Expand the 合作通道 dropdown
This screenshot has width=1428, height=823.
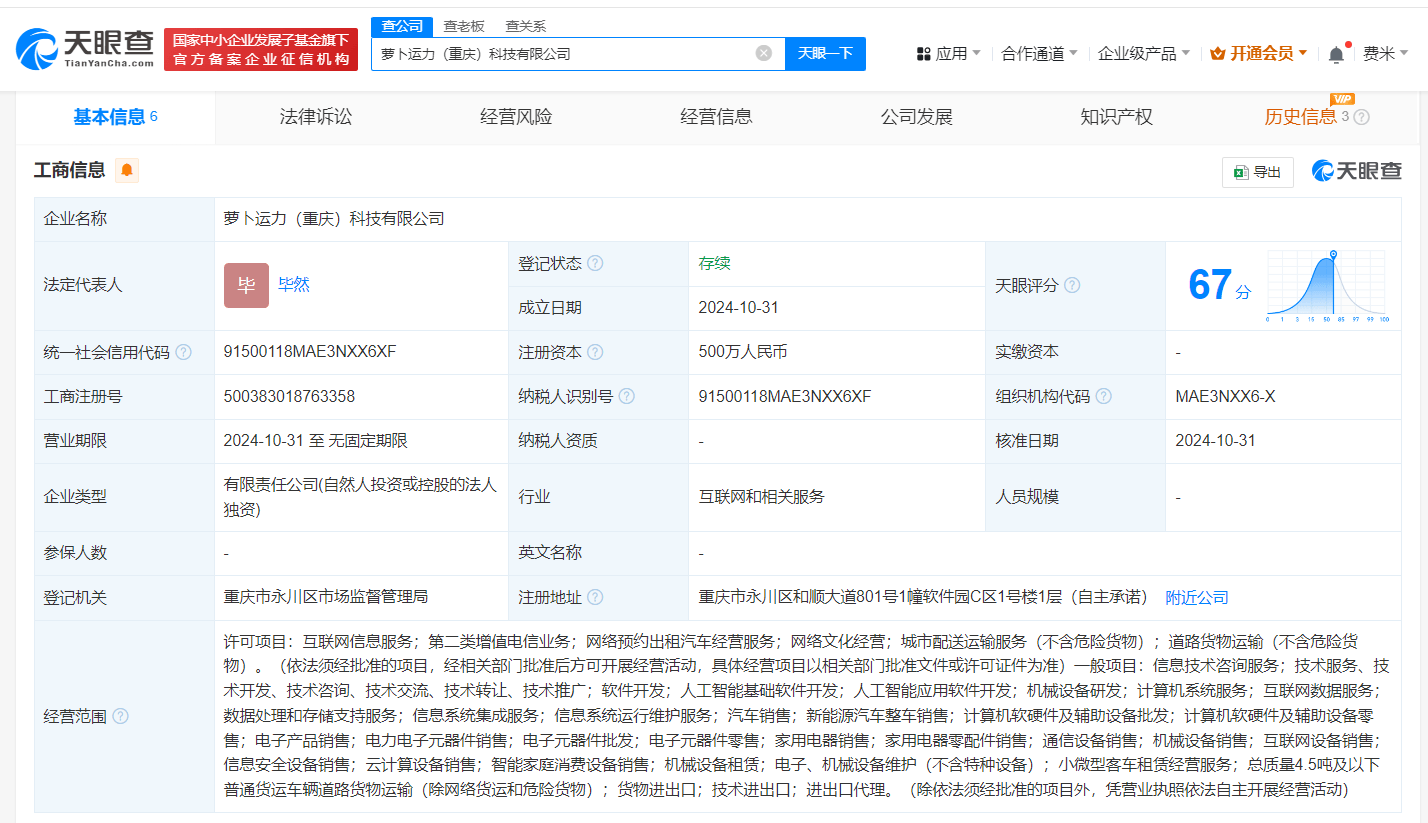click(x=1039, y=53)
